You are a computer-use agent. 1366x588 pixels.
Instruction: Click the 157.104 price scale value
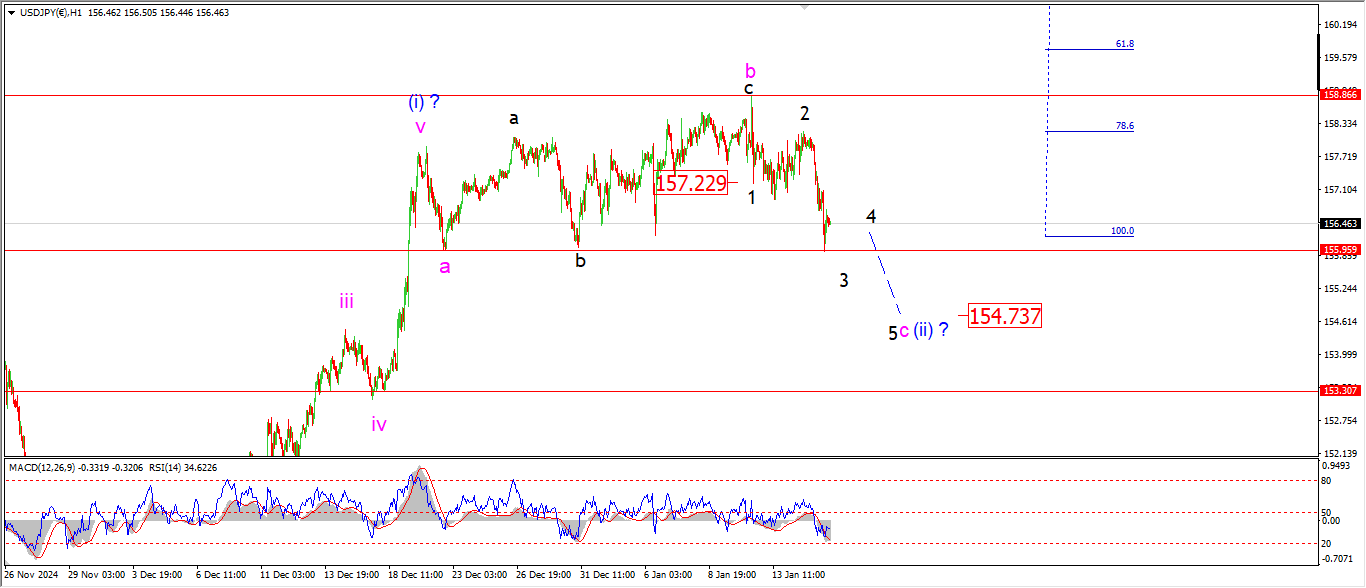(x=1342, y=189)
